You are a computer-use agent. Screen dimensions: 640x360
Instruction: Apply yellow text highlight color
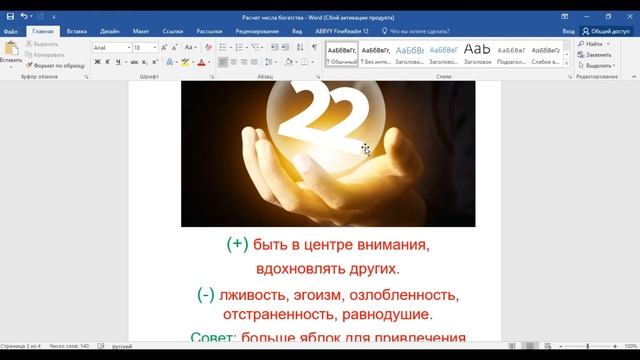pyautogui.click(x=185, y=62)
